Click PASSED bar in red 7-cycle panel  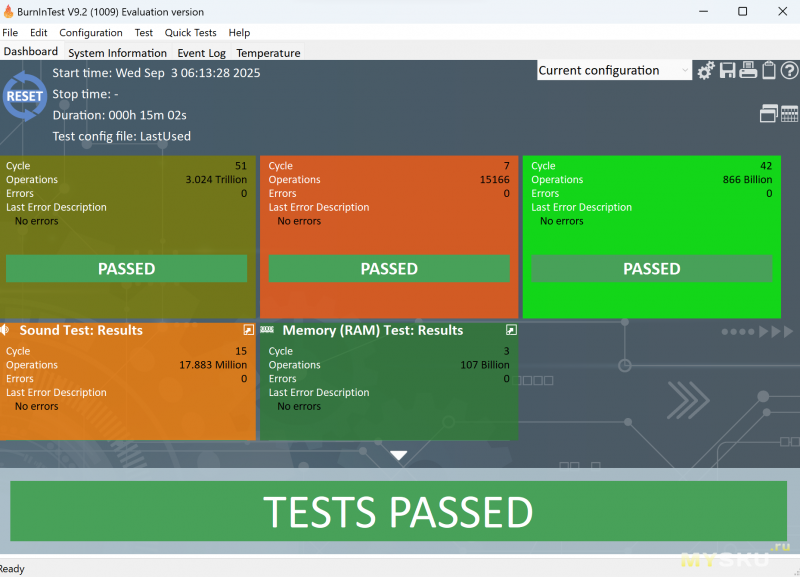[389, 268]
